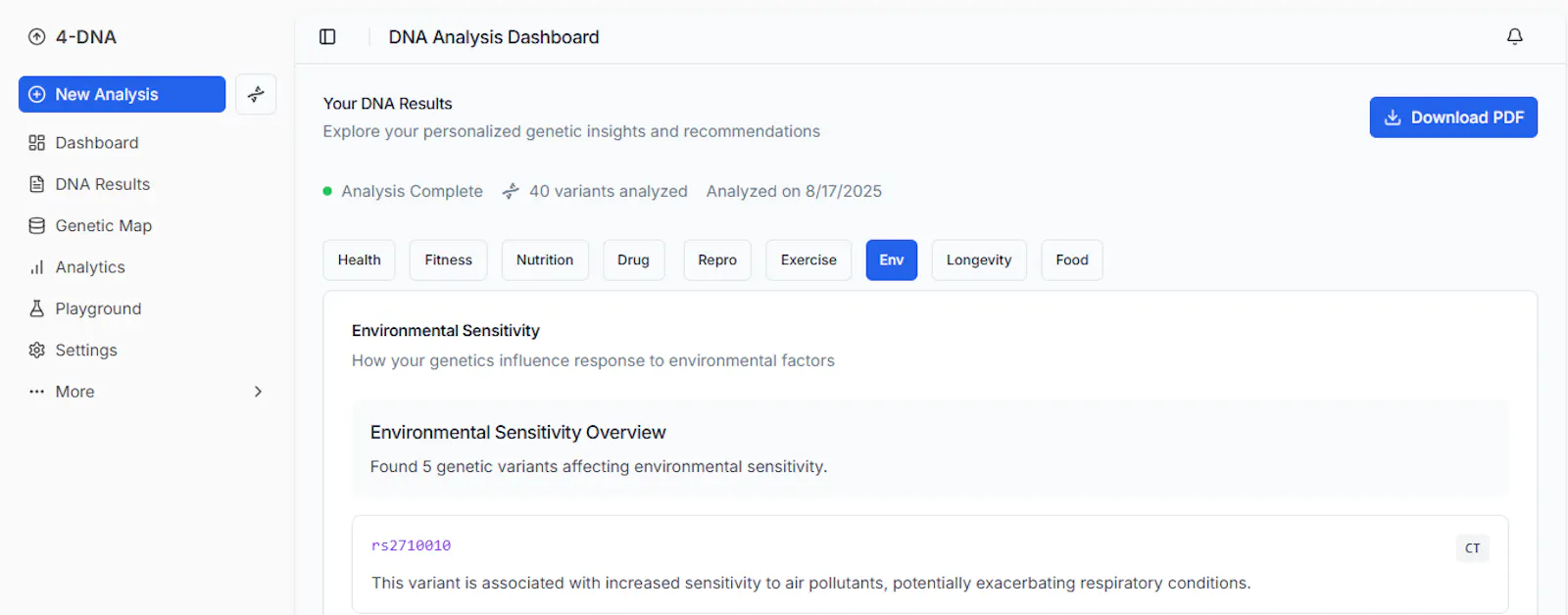Switch to the Health tab

click(x=360, y=260)
